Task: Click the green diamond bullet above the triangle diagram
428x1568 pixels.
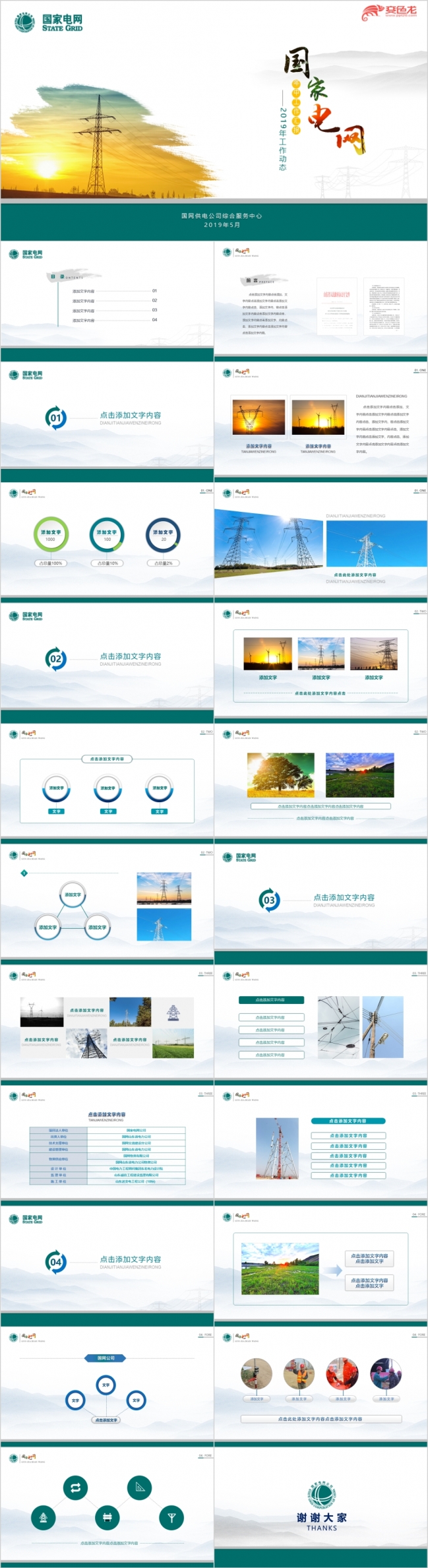Action: pos(24,873)
